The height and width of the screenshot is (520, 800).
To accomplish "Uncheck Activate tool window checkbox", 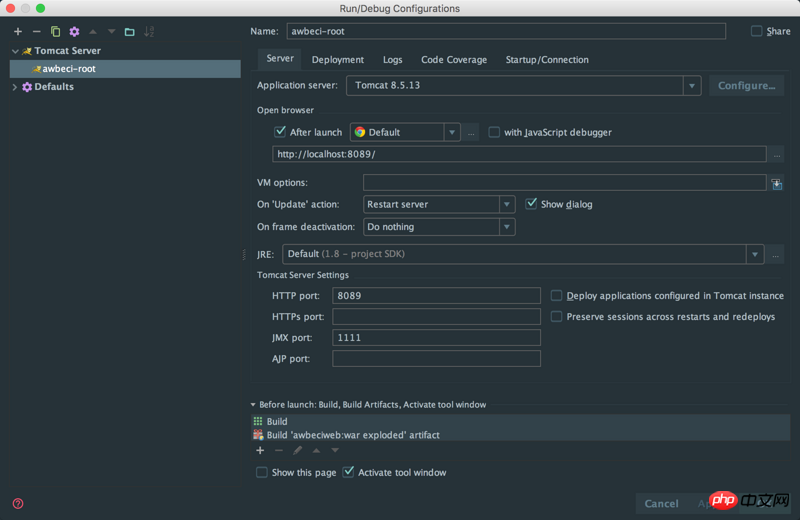I will click(348, 472).
